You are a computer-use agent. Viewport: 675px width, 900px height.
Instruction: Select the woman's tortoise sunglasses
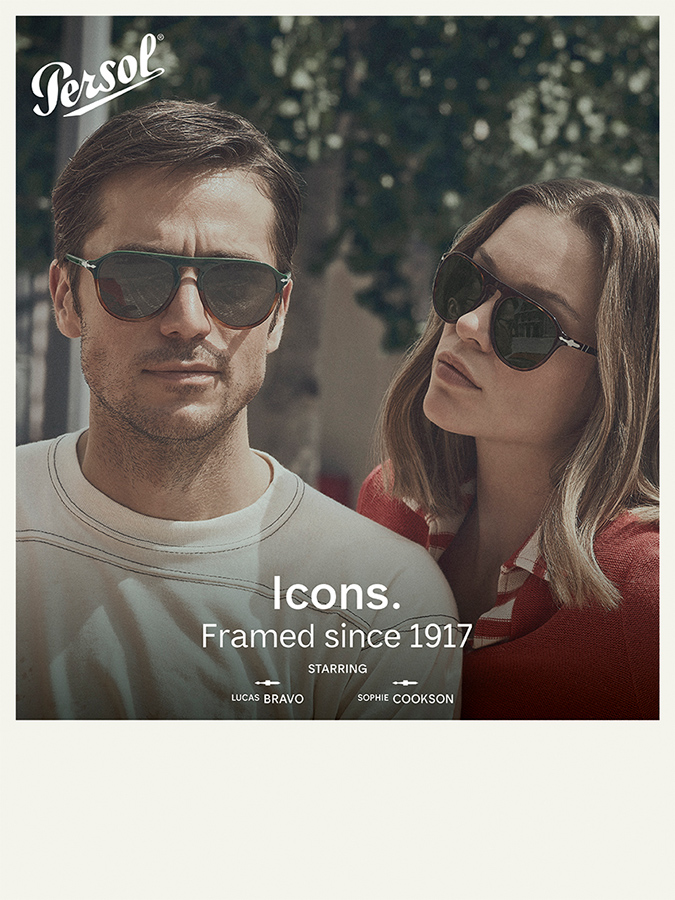click(x=513, y=315)
